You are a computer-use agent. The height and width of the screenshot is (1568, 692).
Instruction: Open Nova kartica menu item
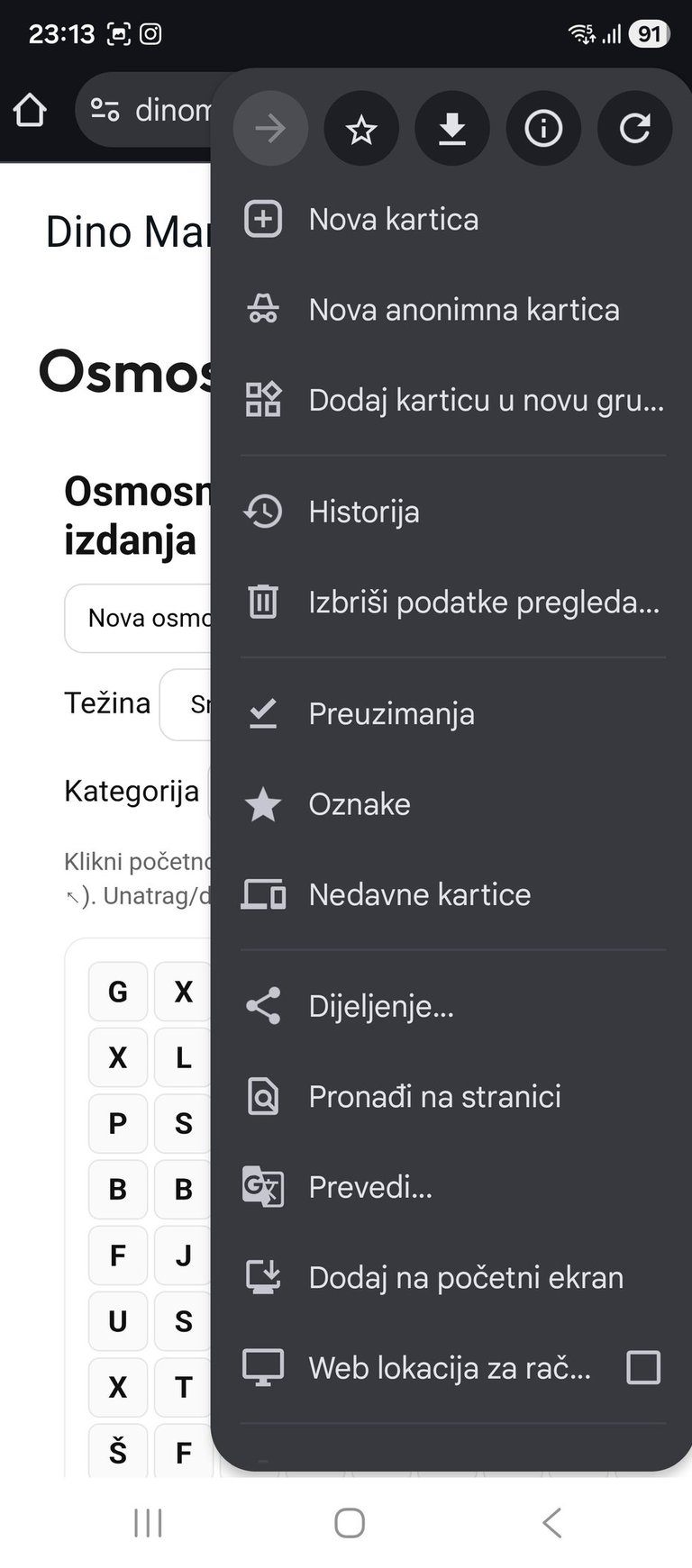[394, 220]
